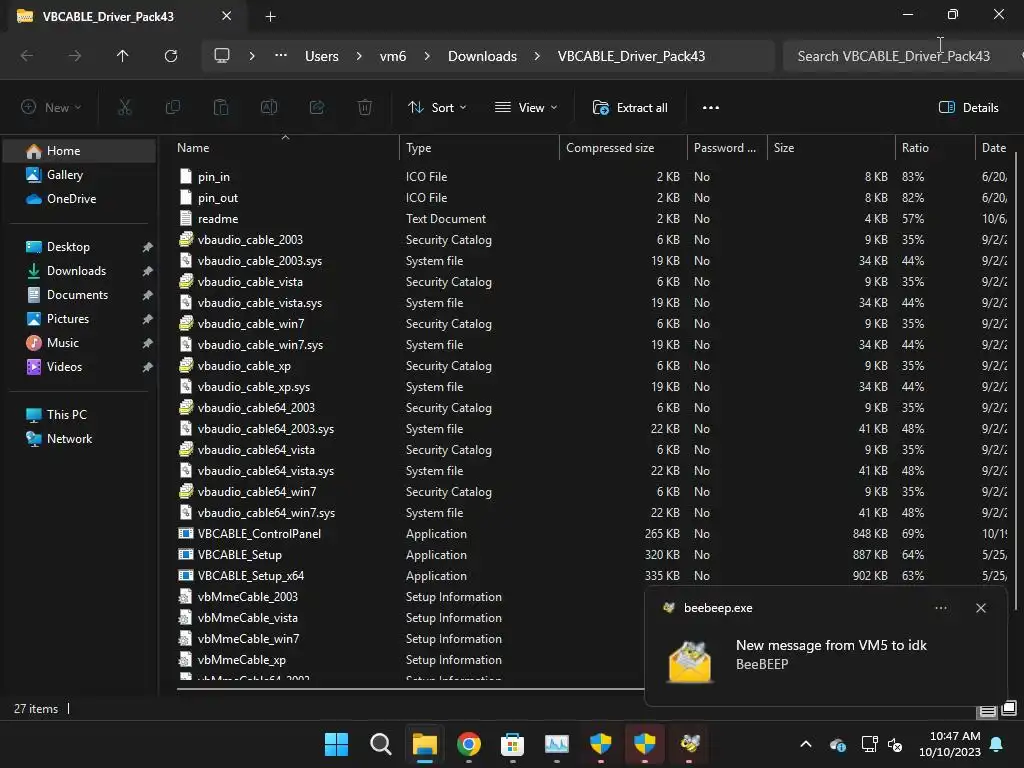The width and height of the screenshot is (1024, 768).
Task: Open the See more toolbar options
Action: [x=711, y=108]
